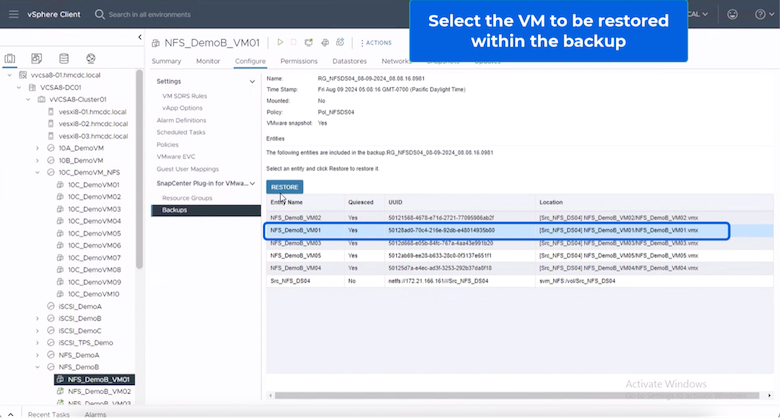This screenshot has height=420, width=780.
Task: Open Resource Groups under SnapCenter Plug-in
Action: (x=187, y=198)
